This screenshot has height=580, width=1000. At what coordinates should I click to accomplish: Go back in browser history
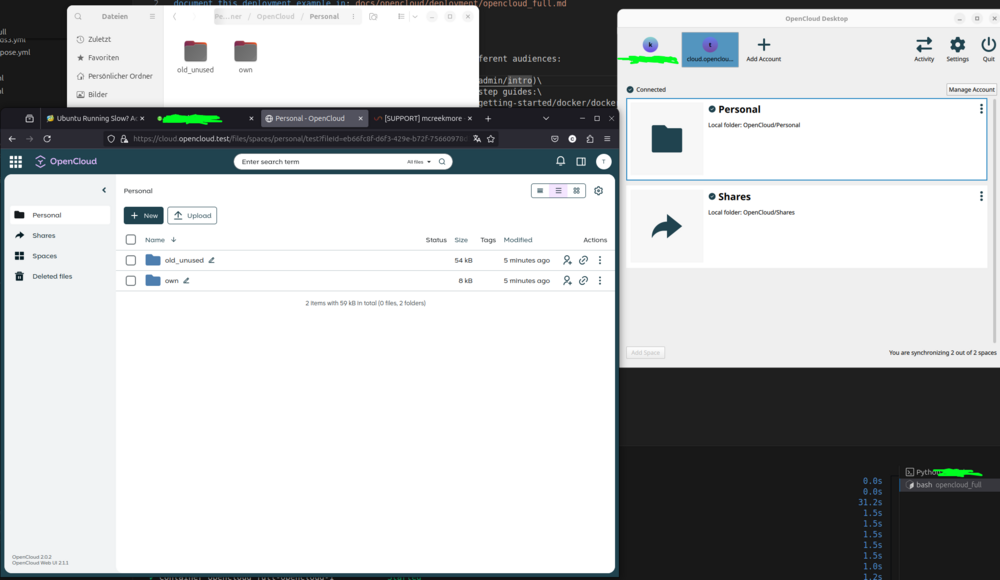tap(12, 138)
